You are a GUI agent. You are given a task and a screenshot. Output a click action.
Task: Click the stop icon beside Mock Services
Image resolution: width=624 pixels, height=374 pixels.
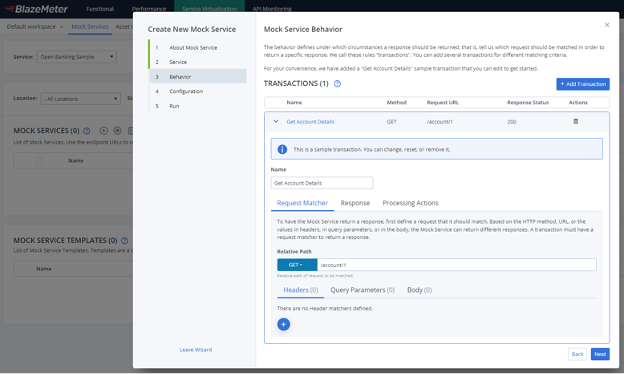(x=117, y=131)
